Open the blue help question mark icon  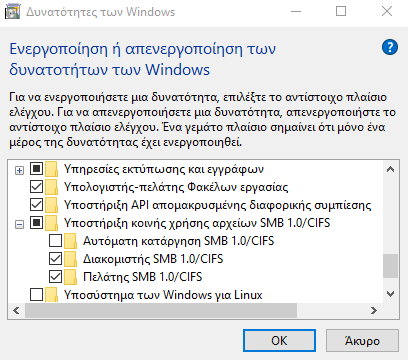390,47
